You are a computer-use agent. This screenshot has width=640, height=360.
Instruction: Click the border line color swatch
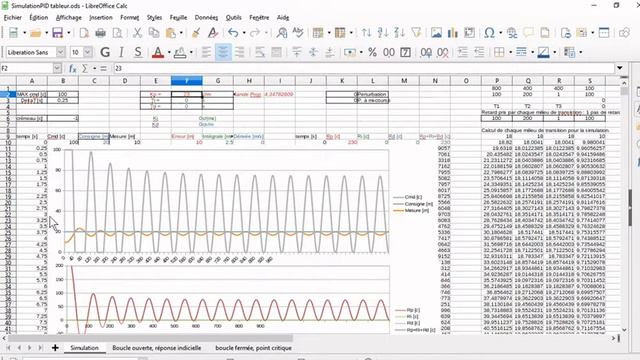coord(543,52)
